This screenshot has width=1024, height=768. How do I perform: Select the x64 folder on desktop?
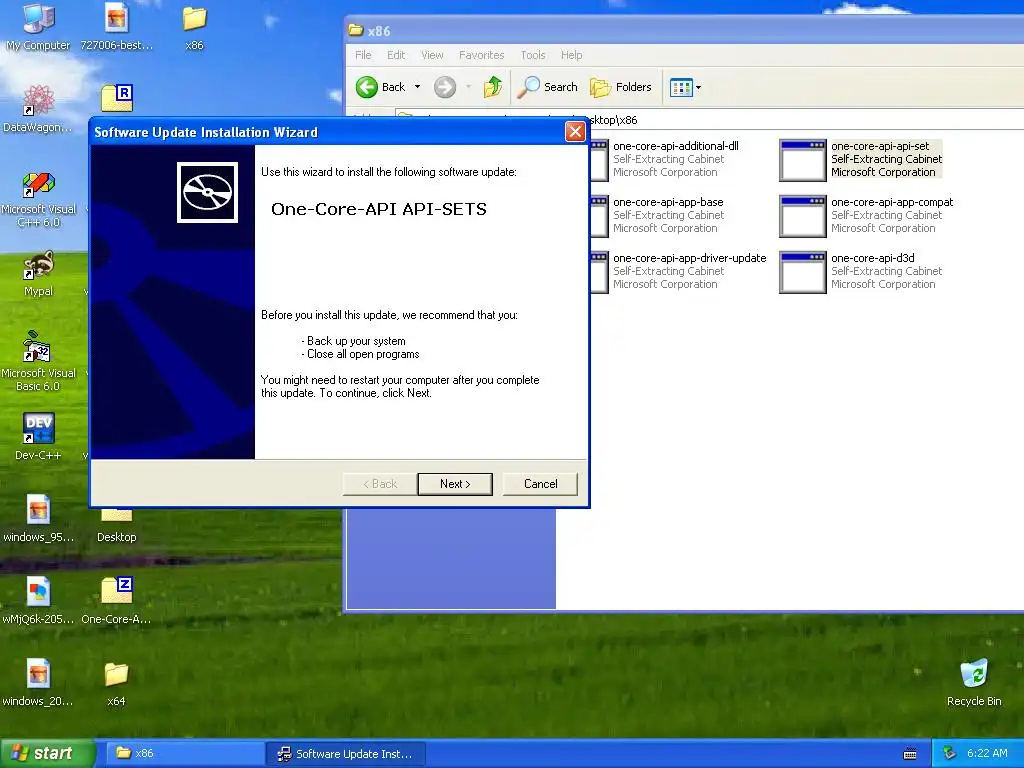(116, 683)
